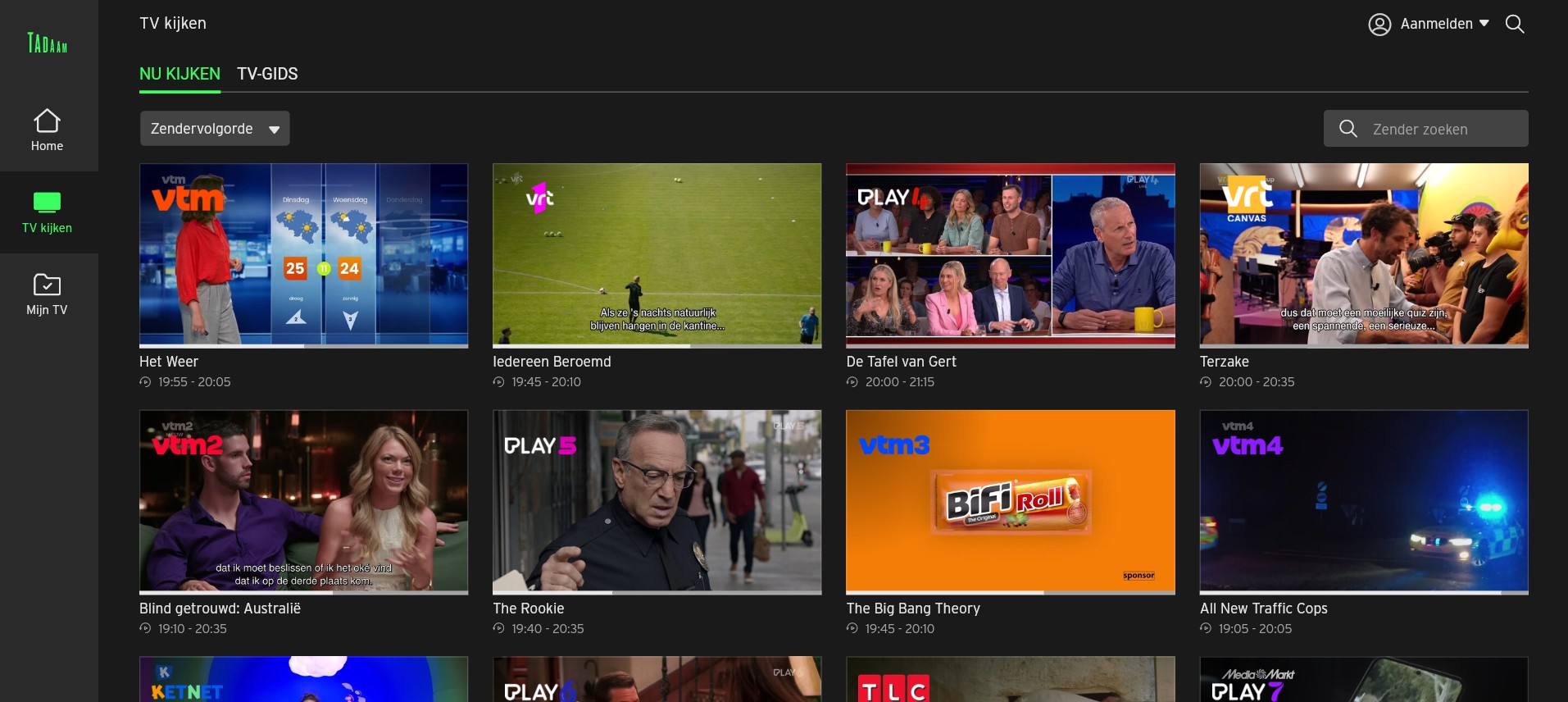Select the NU KIJKEN tab
1568x702 pixels.
coord(180,74)
